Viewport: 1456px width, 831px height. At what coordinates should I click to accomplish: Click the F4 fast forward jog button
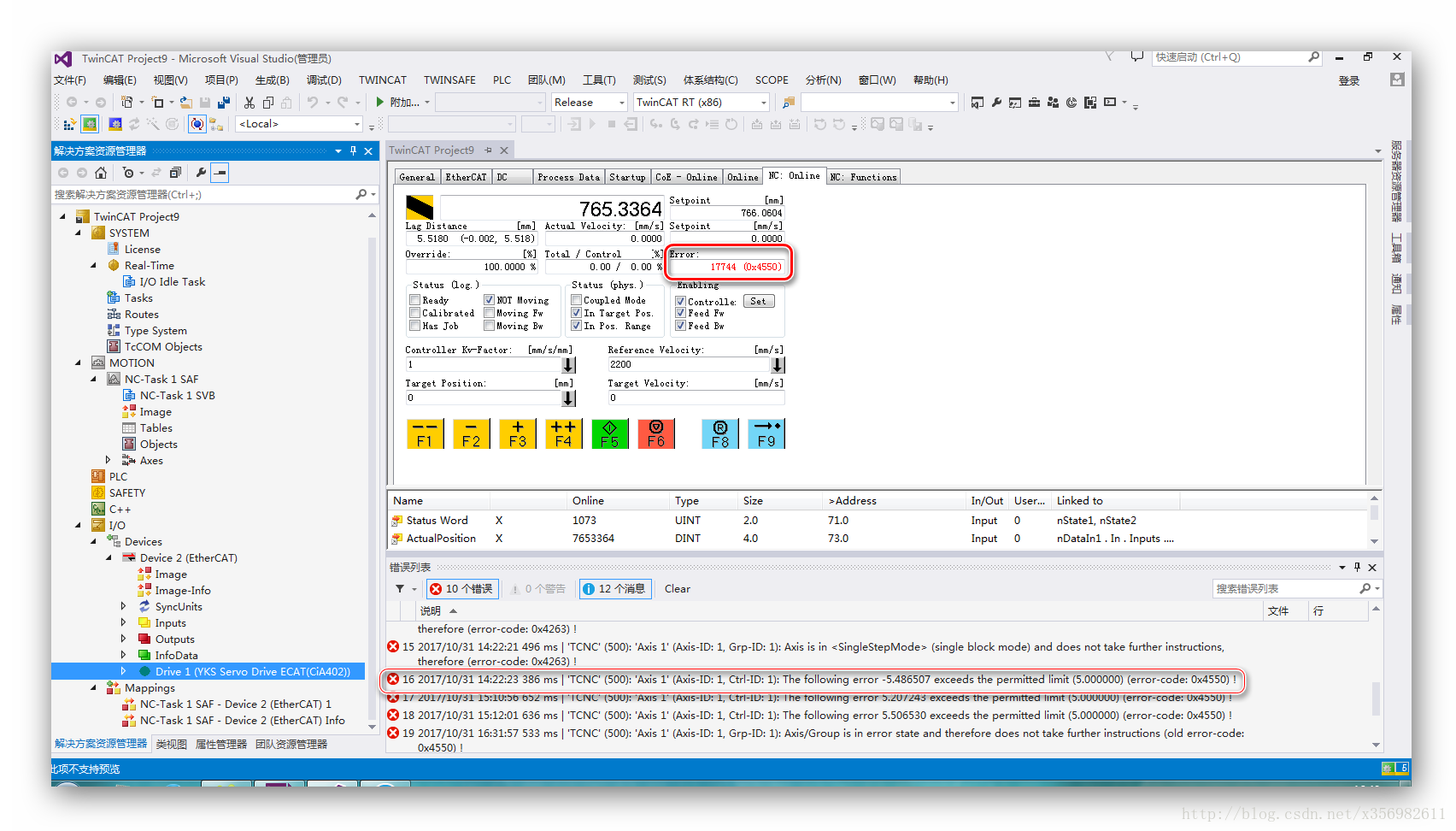[x=563, y=434]
